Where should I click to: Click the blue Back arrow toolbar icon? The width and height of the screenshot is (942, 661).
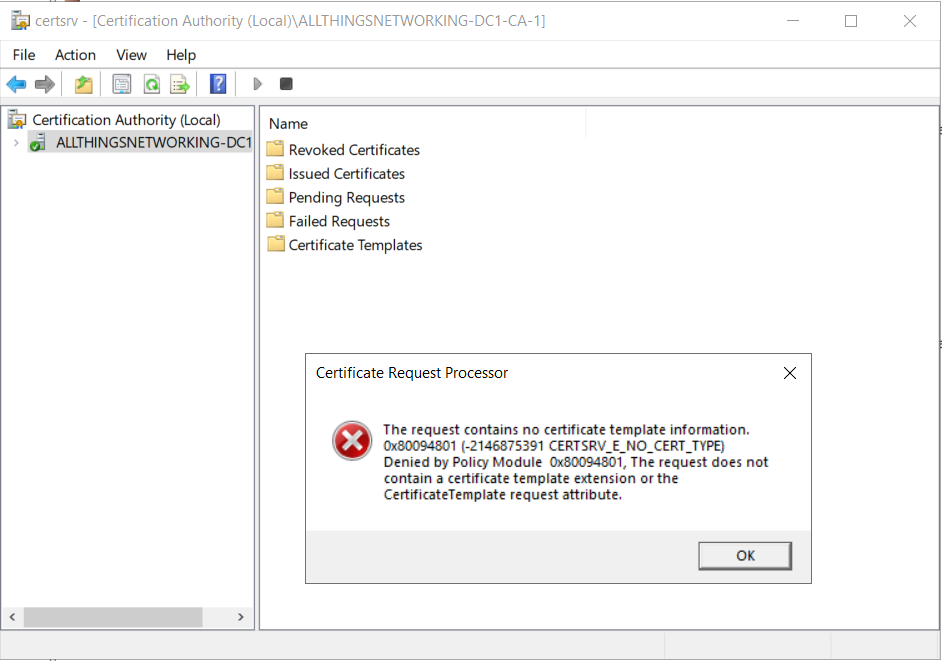click(16, 84)
